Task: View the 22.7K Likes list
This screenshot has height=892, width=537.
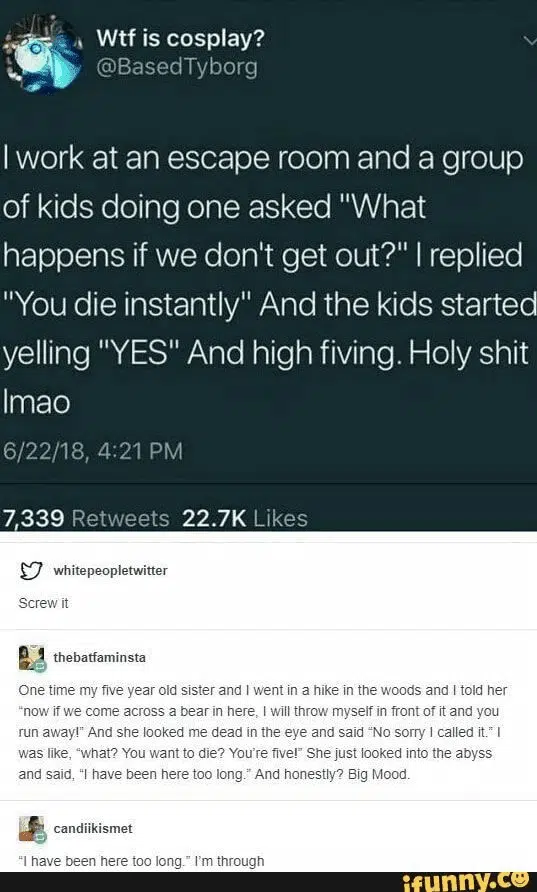Action: (245, 518)
